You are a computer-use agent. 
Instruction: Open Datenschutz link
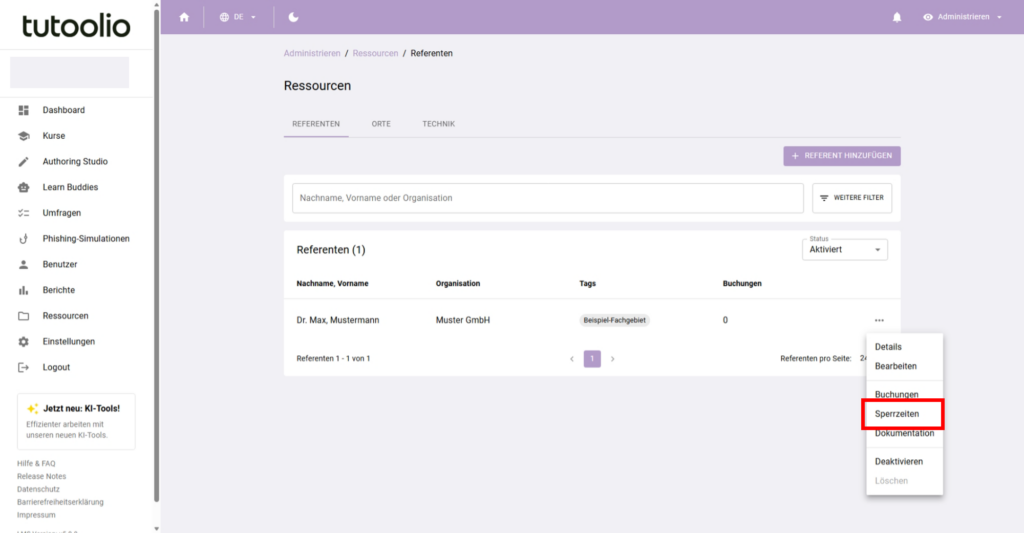coord(38,489)
